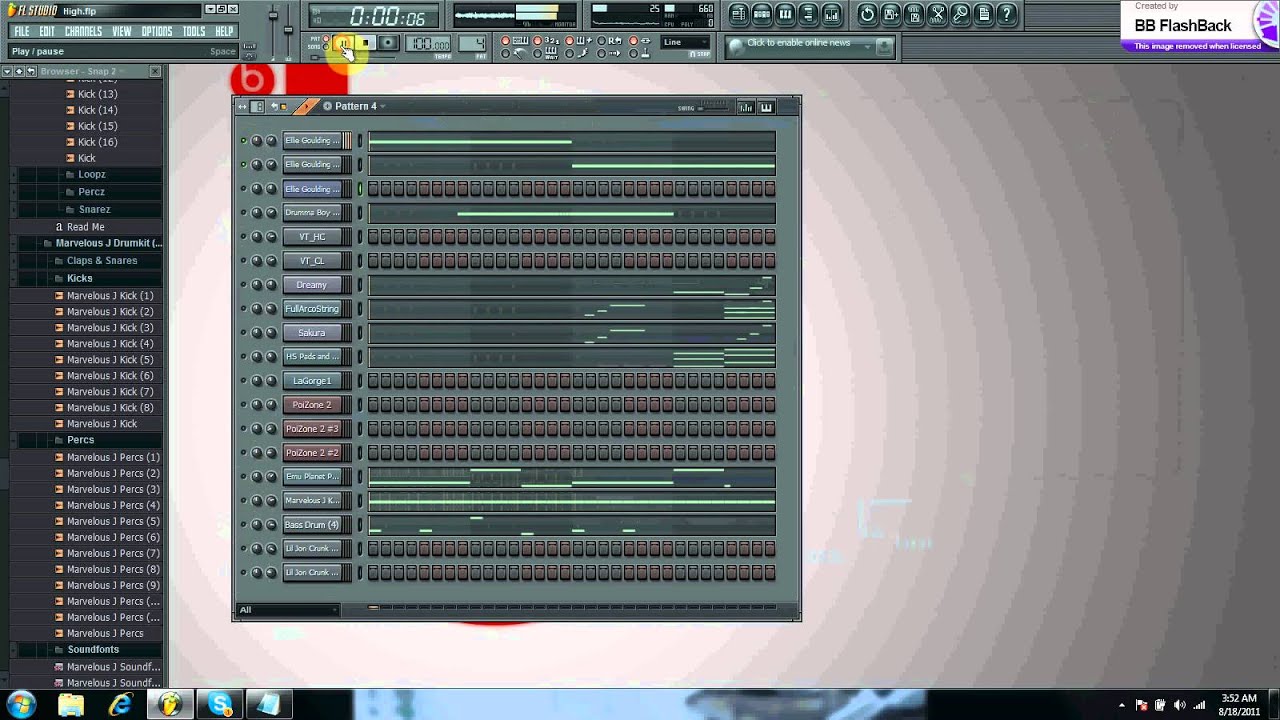Click the VT_HC channel button
The image size is (1280, 720).
(312, 237)
